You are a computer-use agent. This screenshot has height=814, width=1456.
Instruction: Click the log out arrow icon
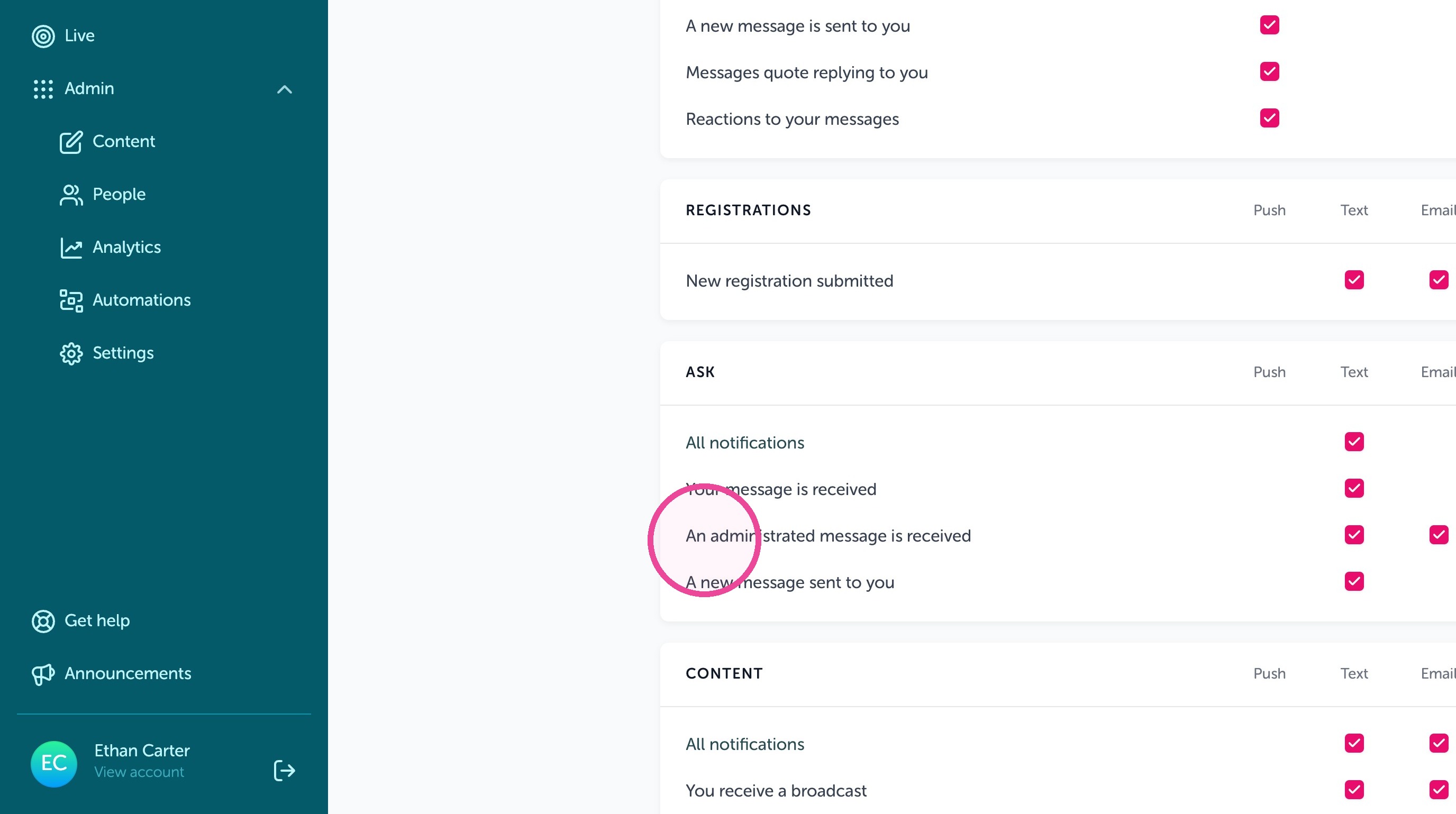[x=284, y=770]
